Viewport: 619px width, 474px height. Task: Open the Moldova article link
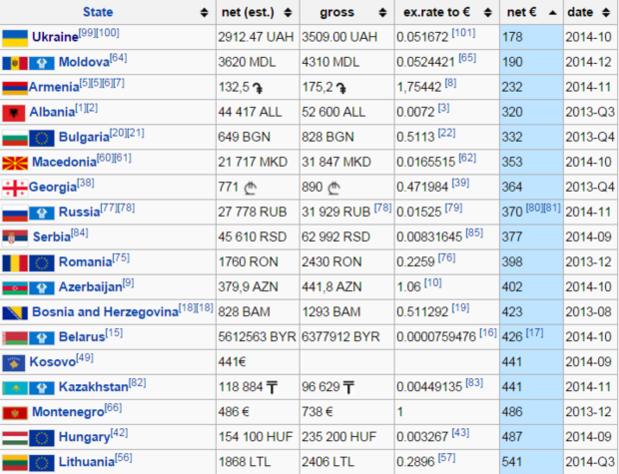(x=84, y=62)
